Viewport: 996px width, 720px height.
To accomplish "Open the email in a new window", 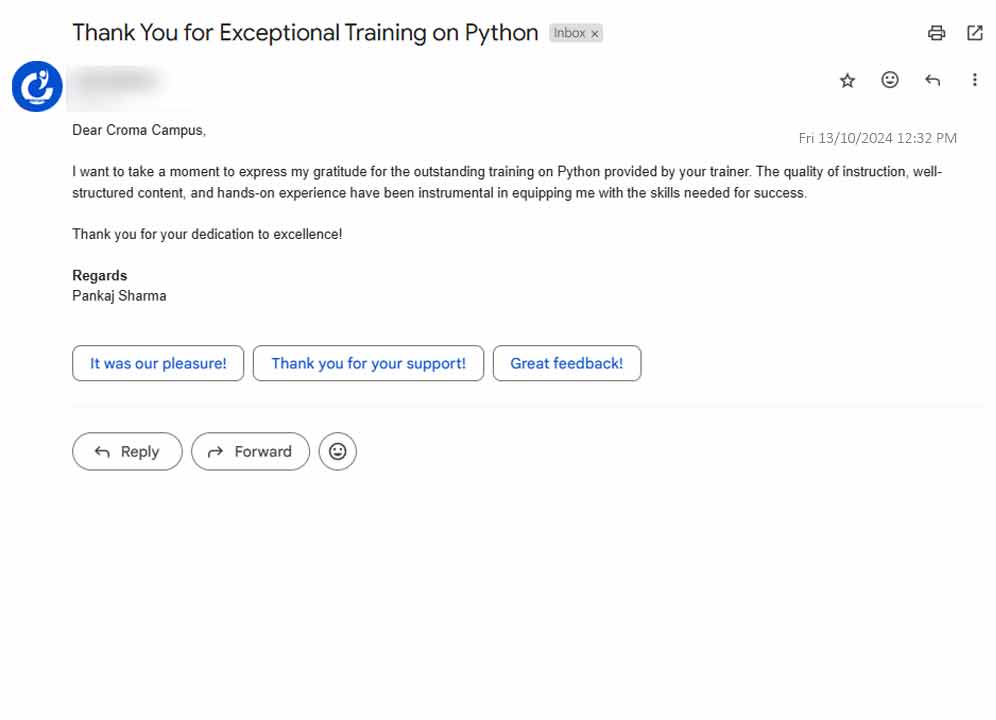I will pos(975,33).
